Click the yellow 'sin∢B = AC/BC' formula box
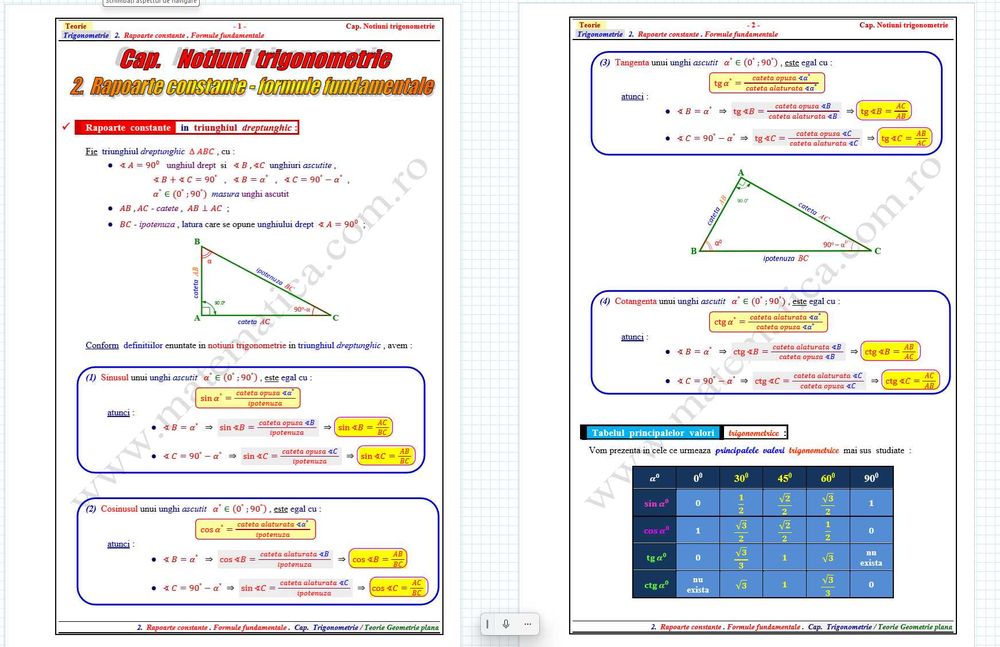Screen dimensions: 1000x647 (364, 427)
